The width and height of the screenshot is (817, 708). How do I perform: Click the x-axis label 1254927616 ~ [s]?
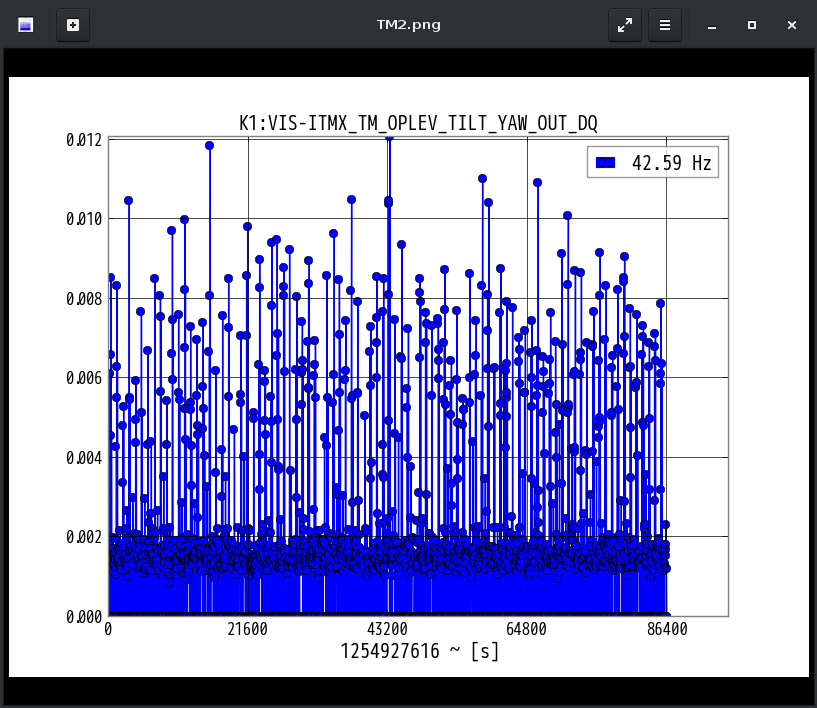419,651
